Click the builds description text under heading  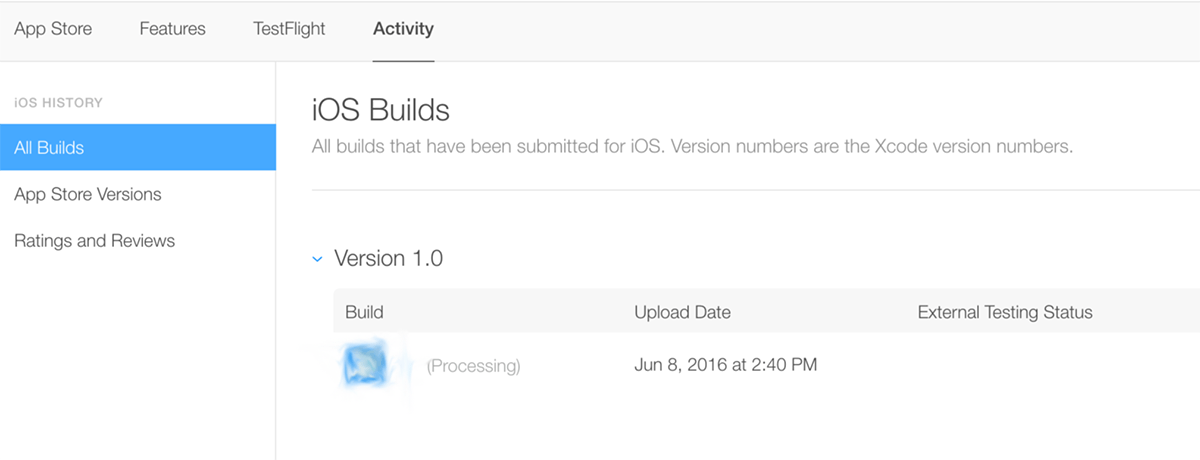tap(692, 148)
